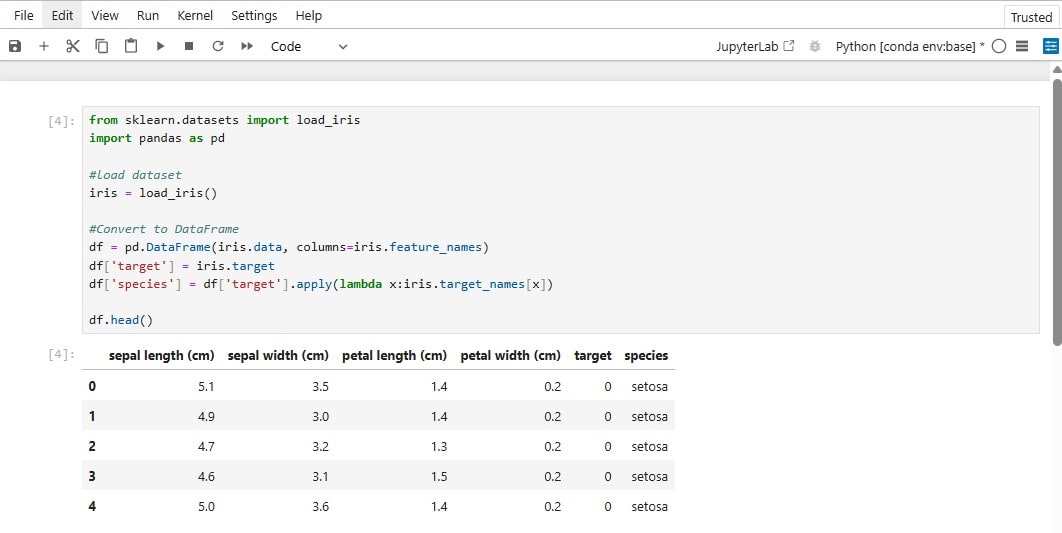Click the 'petal length (cm)' column header
This screenshot has width=1062, height=533.
394,356
